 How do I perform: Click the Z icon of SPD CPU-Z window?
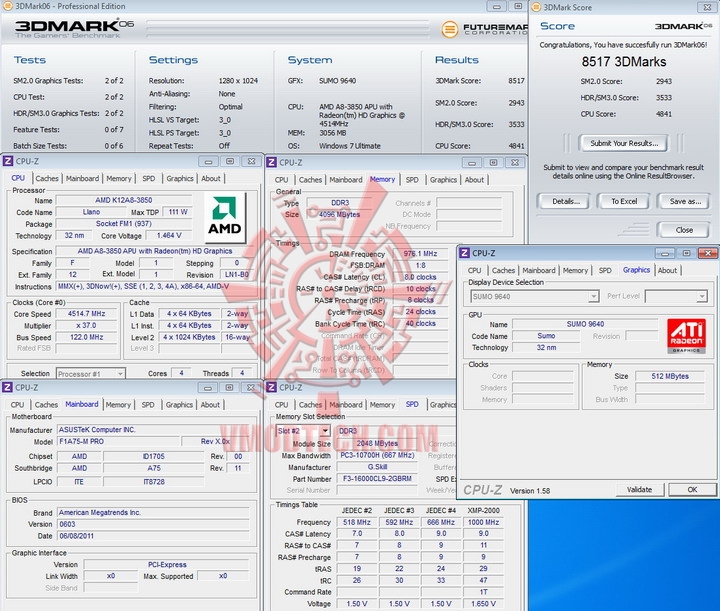tap(271, 387)
